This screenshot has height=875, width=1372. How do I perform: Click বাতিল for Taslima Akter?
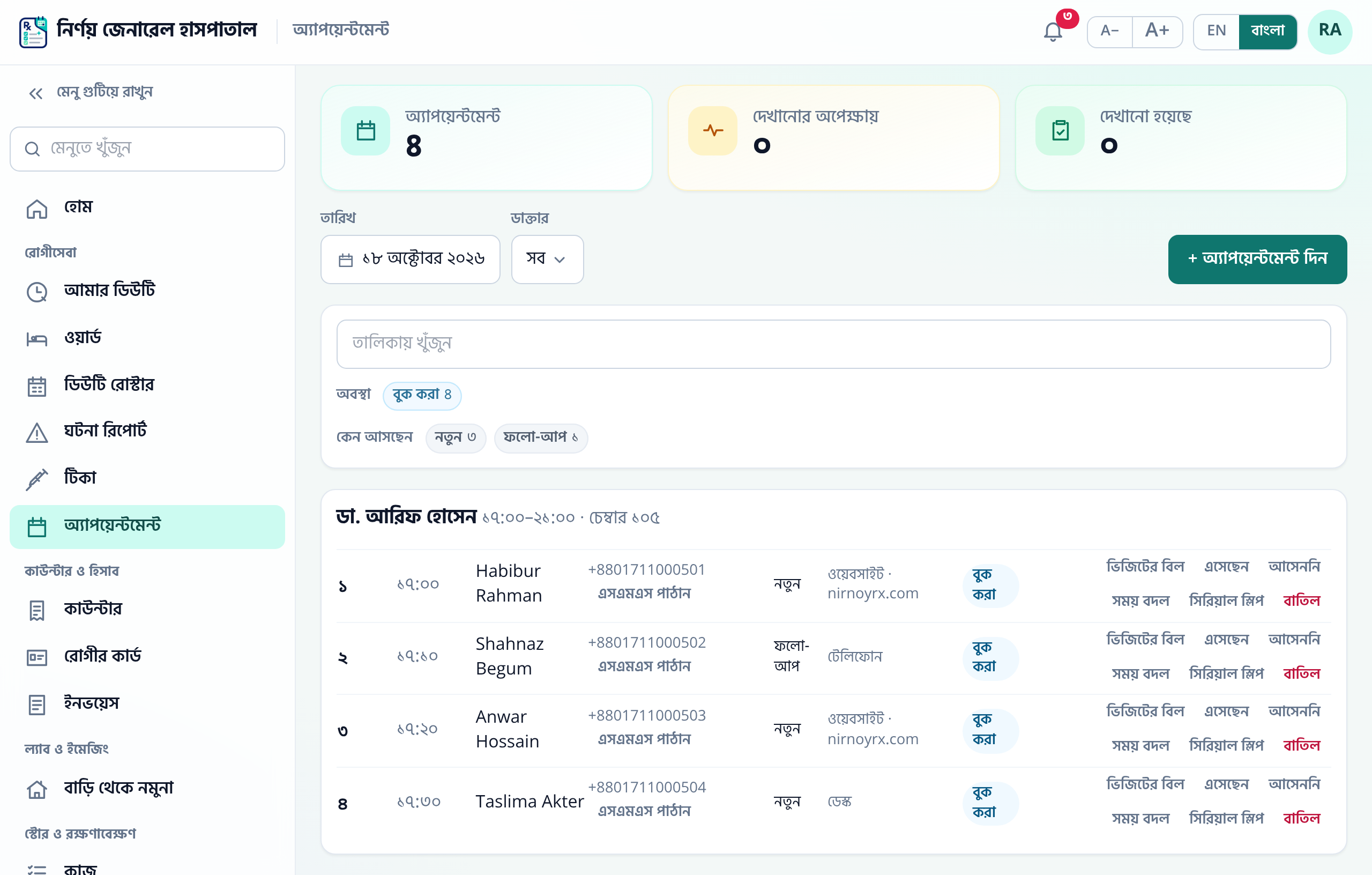(x=1301, y=819)
